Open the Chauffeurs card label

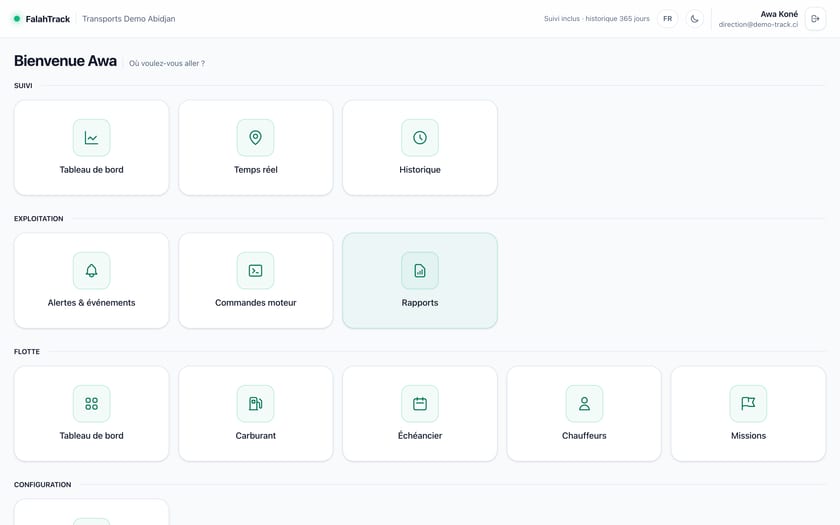pyautogui.click(x=584, y=436)
